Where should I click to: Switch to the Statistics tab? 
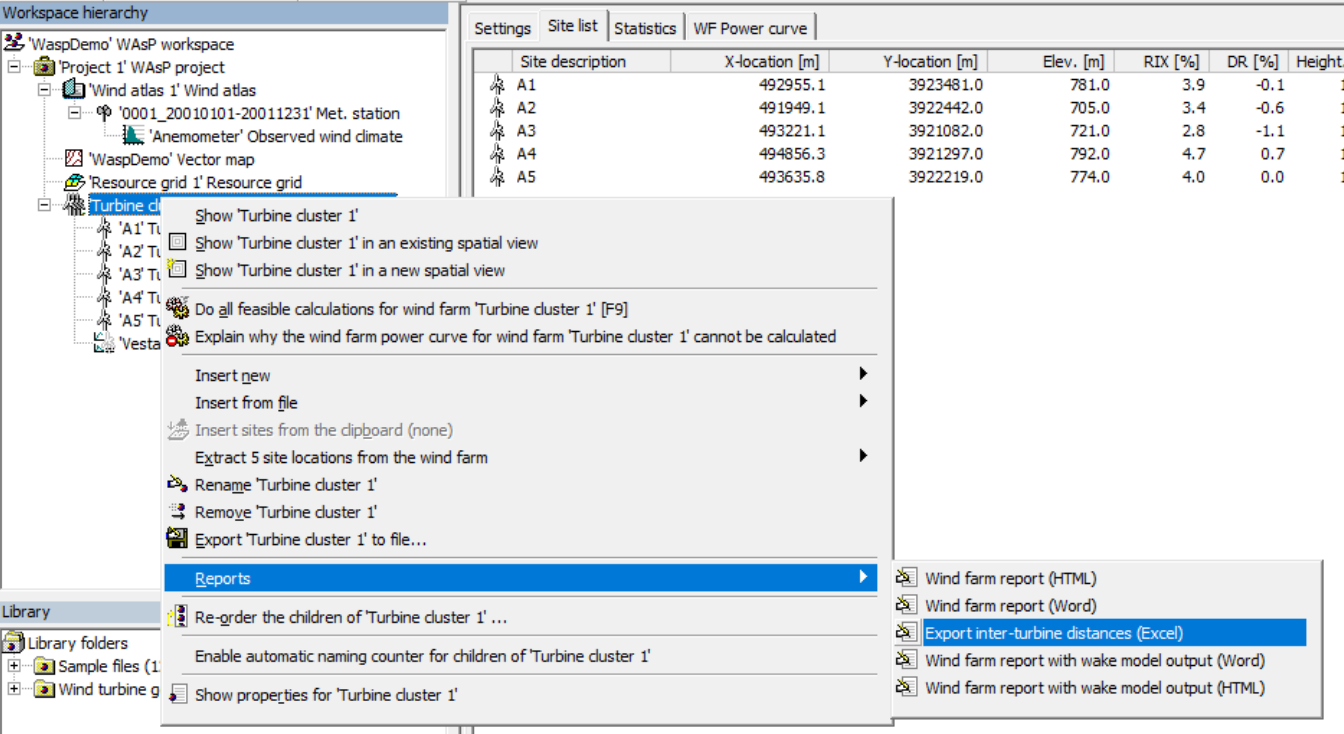(x=645, y=28)
